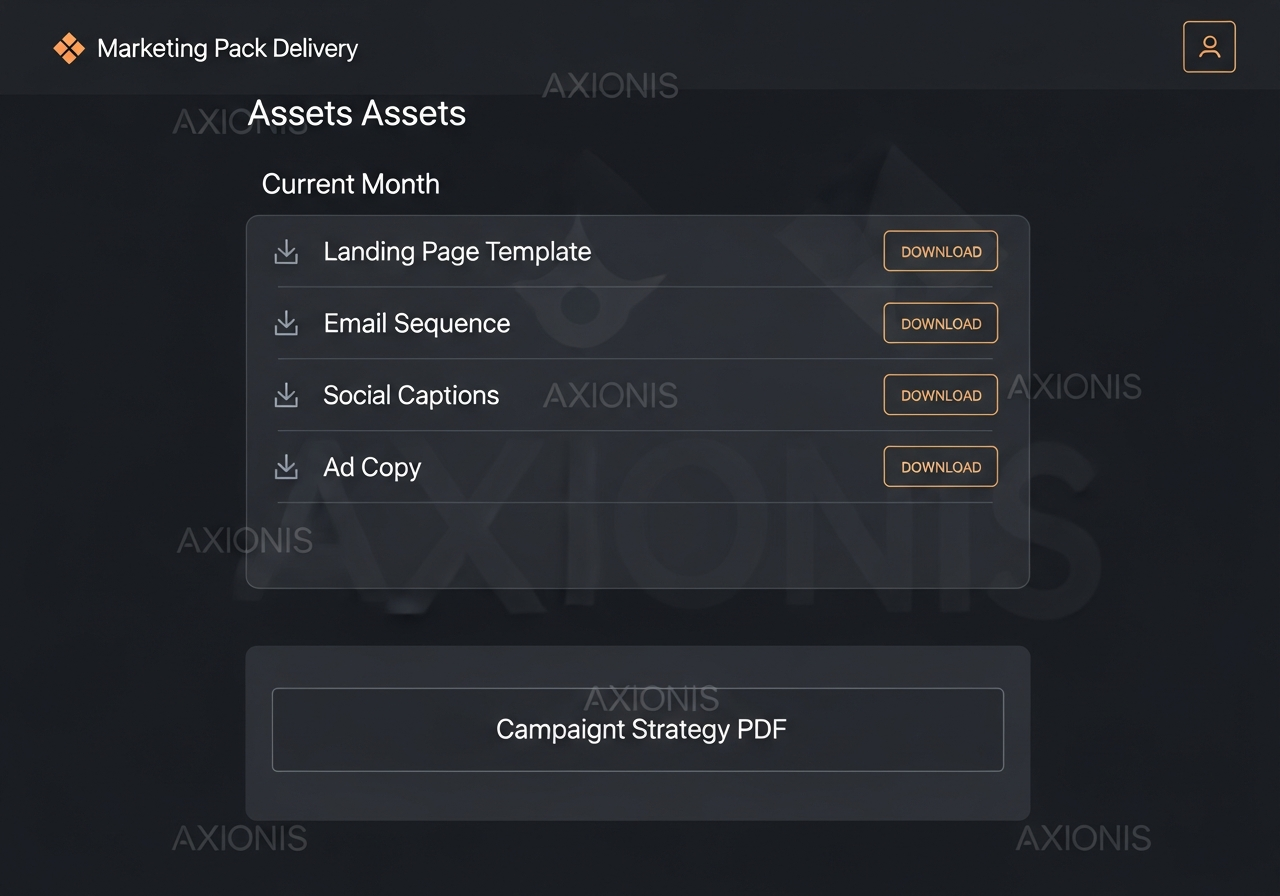Click the download icon beside Landing Page Template

(286, 252)
